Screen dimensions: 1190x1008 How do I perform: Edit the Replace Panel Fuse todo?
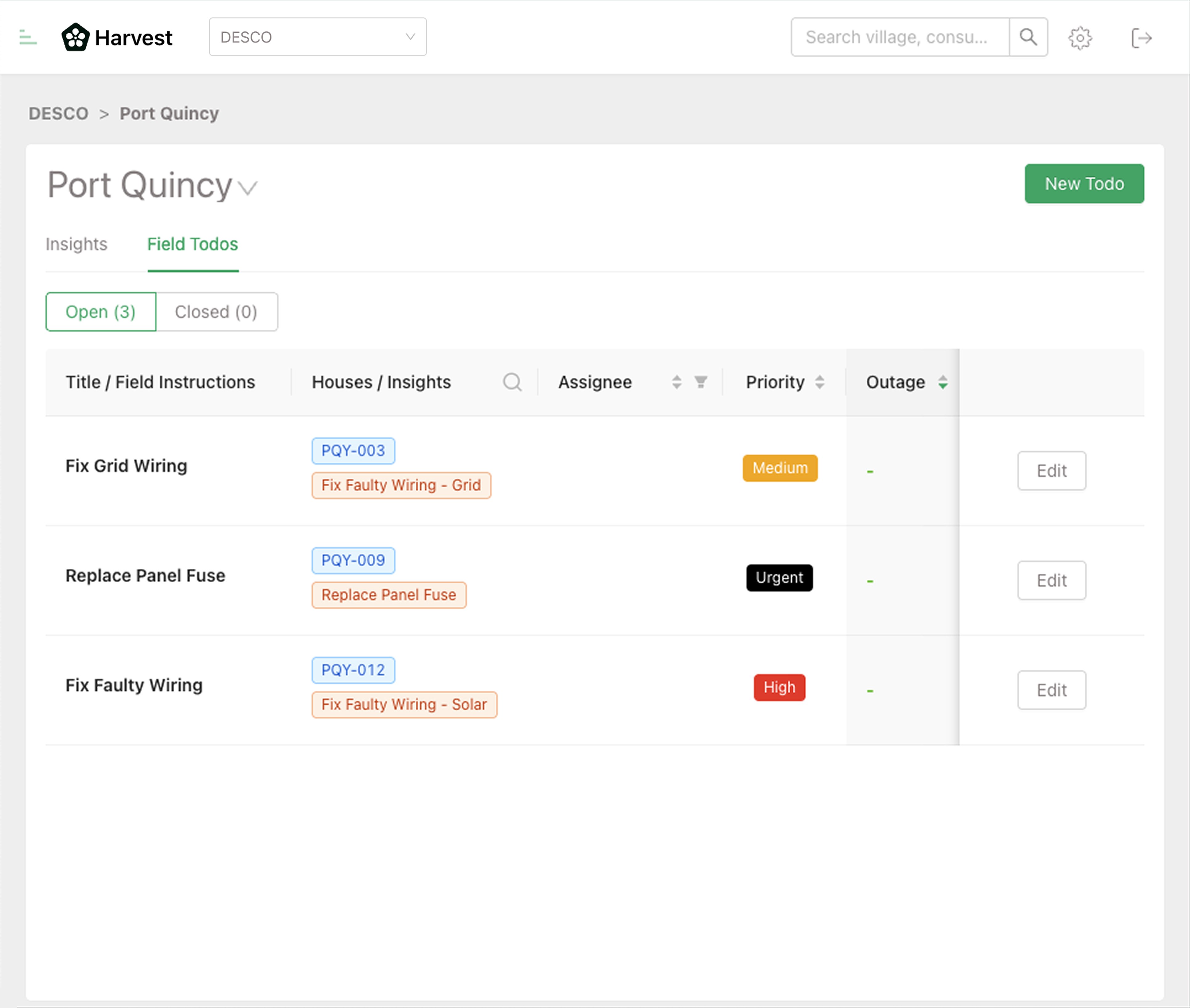pyautogui.click(x=1051, y=581)
